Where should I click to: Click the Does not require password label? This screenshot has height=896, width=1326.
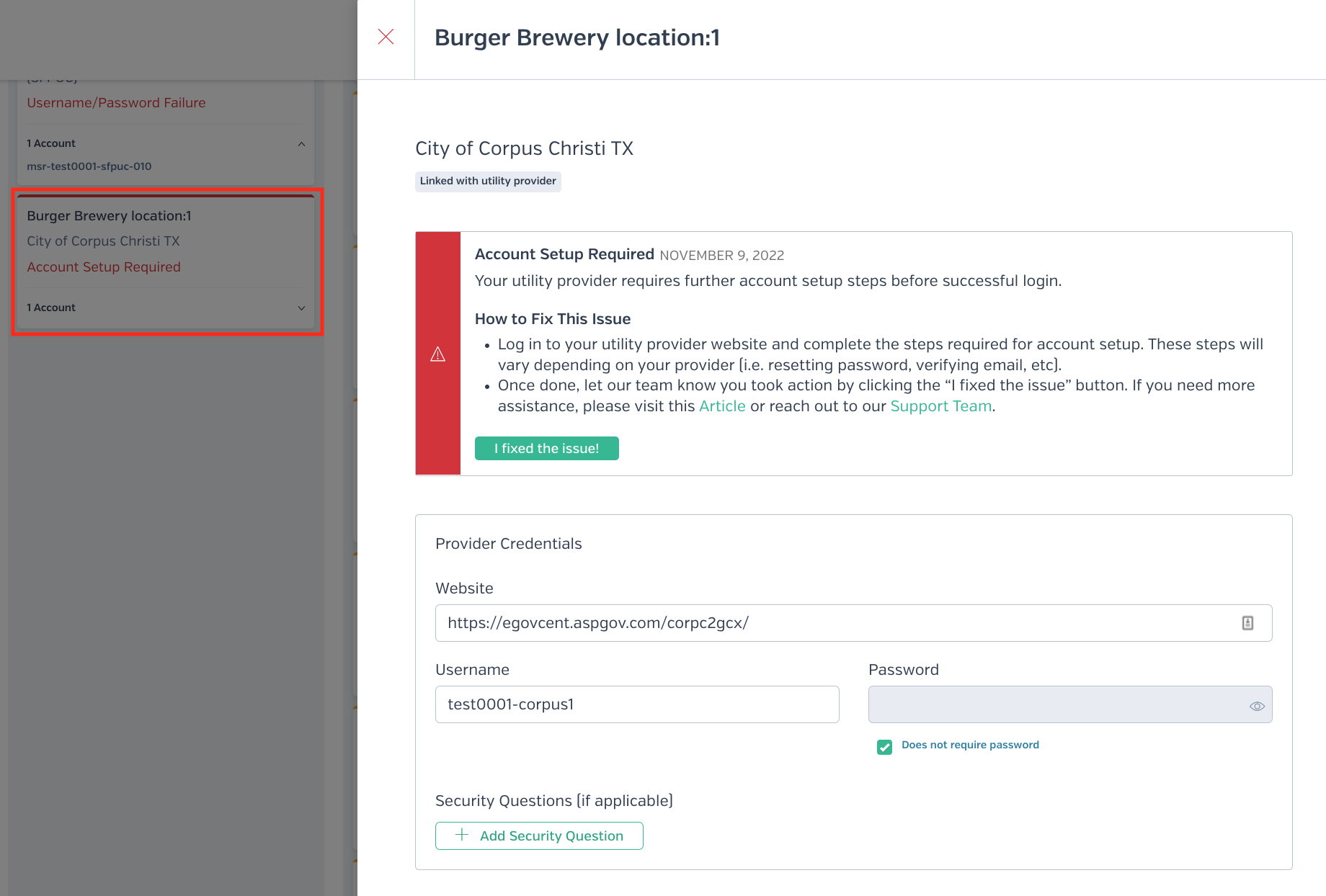pyautogui.click(x=970, y=745)
